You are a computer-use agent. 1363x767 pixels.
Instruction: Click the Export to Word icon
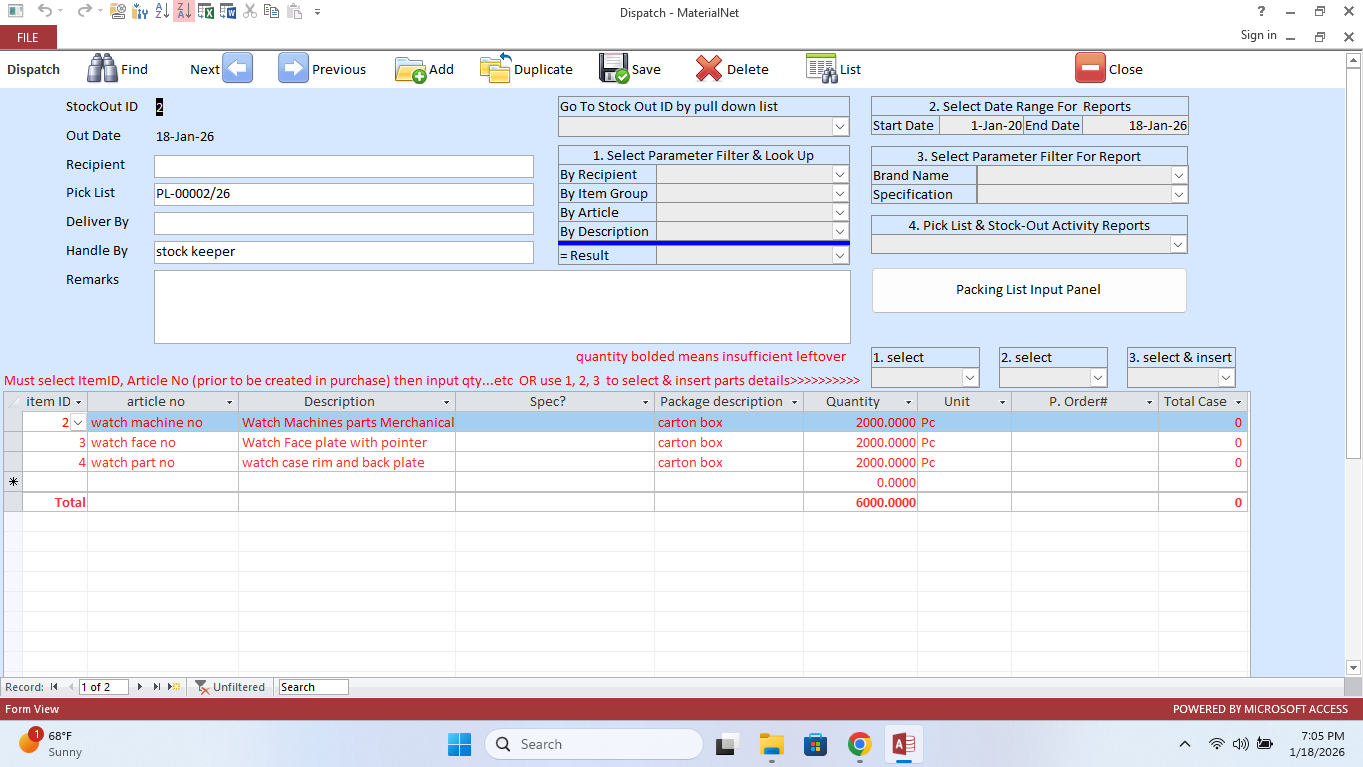click(228, 12)
